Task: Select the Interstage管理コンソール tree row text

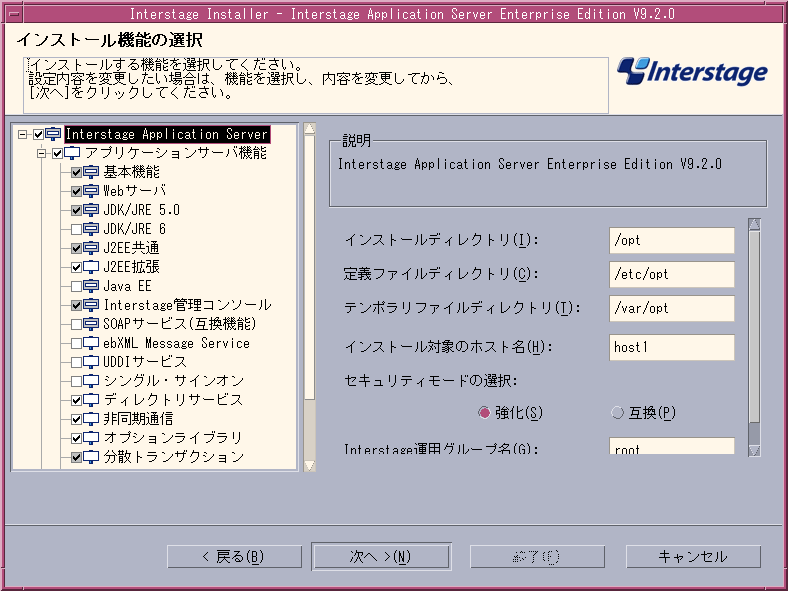Action: coord(187,305)
